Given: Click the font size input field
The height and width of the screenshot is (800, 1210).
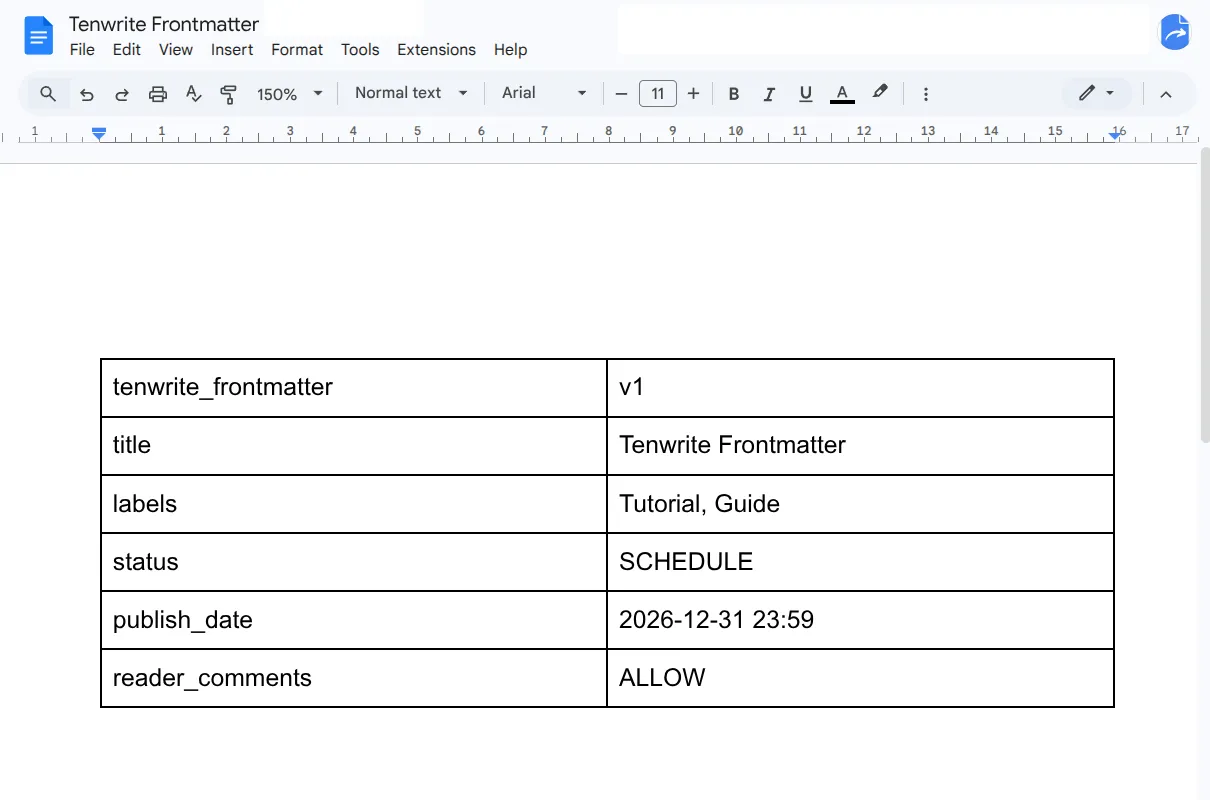Looking at the screenshot, I should (x=657, y=93).
